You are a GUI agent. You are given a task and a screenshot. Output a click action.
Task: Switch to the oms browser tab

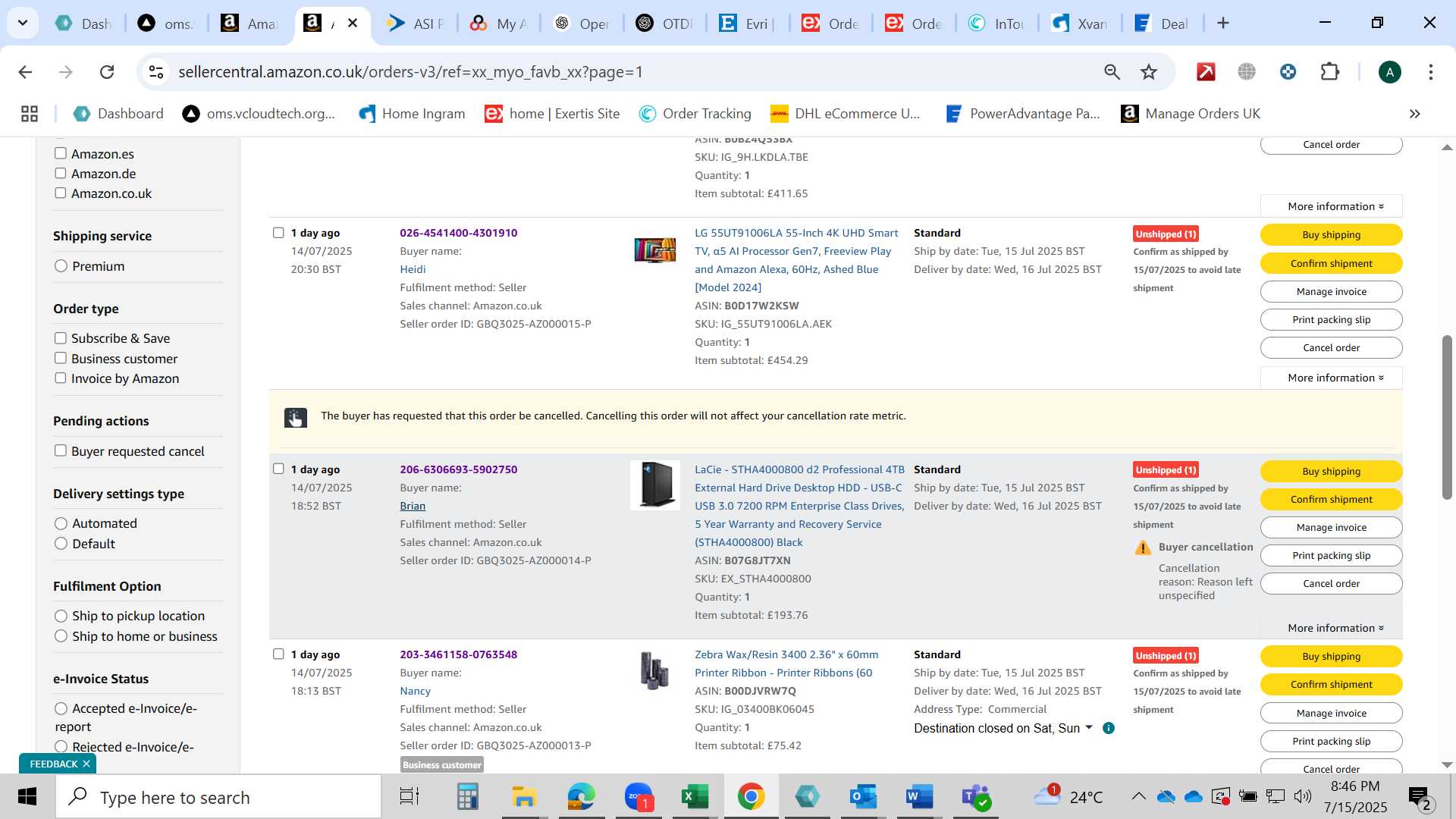(x=167, y=24)
